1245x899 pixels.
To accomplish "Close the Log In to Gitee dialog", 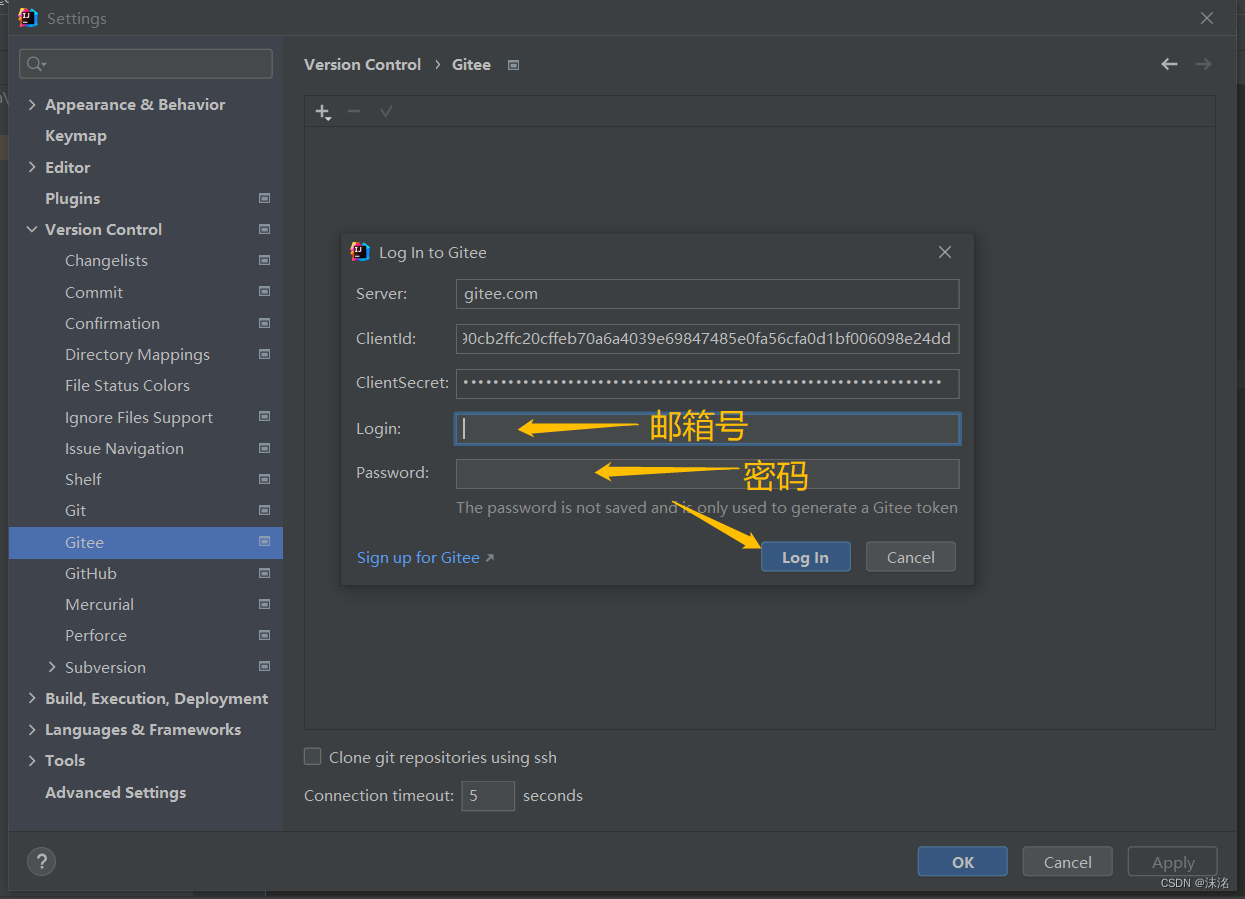I will [945, 252].
